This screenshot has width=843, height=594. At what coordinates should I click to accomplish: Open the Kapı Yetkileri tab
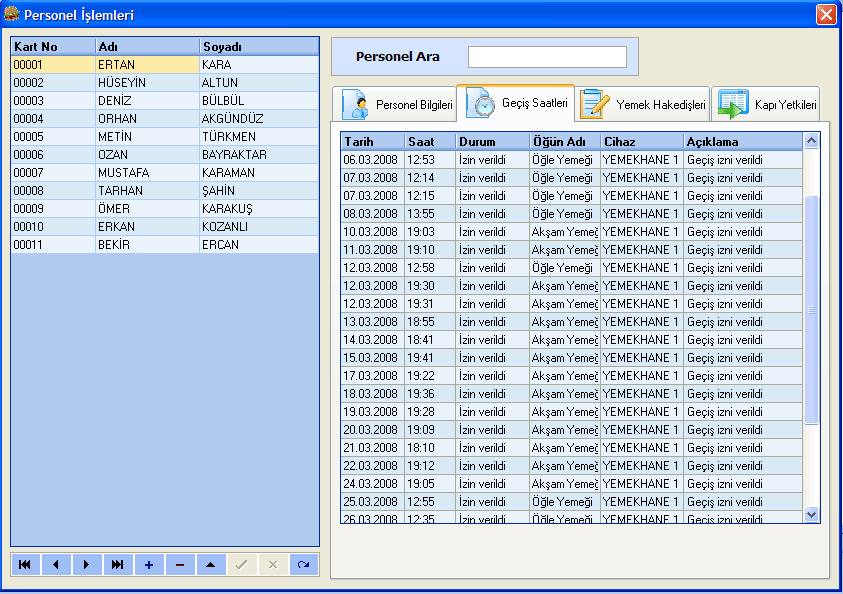pos(766,105)
